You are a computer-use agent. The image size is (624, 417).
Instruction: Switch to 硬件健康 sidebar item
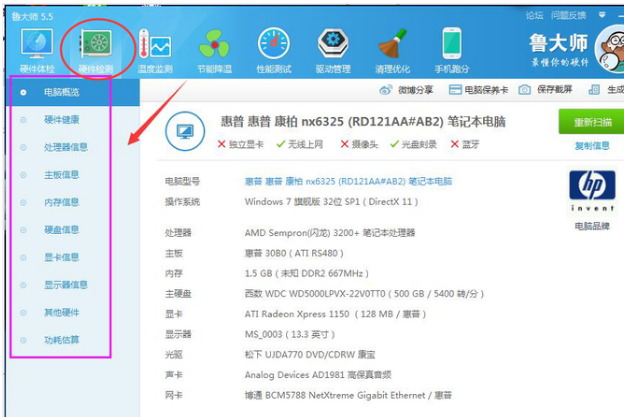click(x=62, y=120)
